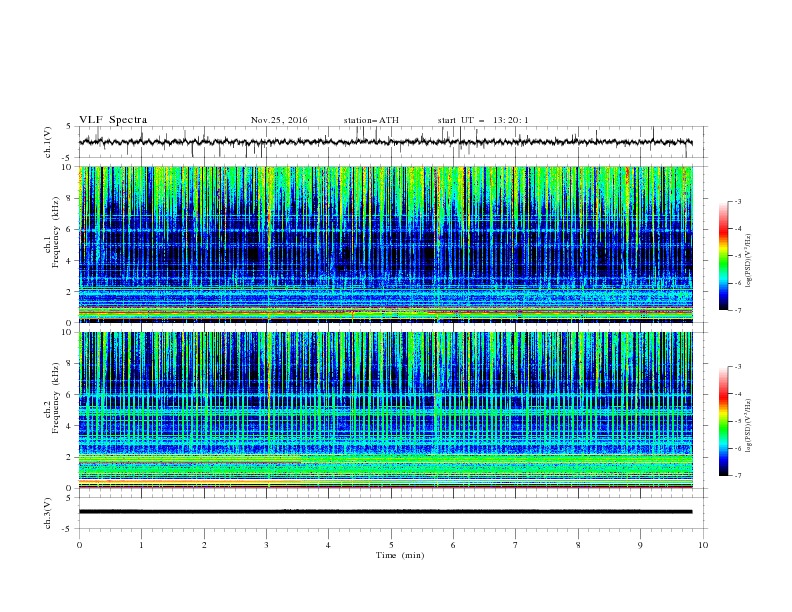
Task: Click the upper colorbar 'log(PSD)(V²/Hz)' label
Action: coord(748,261)
